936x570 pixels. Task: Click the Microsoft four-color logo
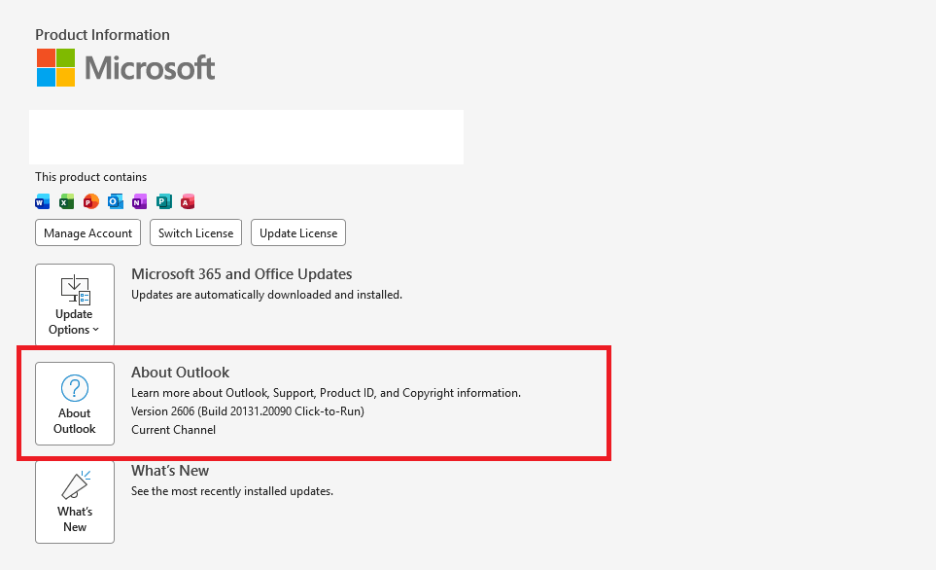[x=56, y=67]
